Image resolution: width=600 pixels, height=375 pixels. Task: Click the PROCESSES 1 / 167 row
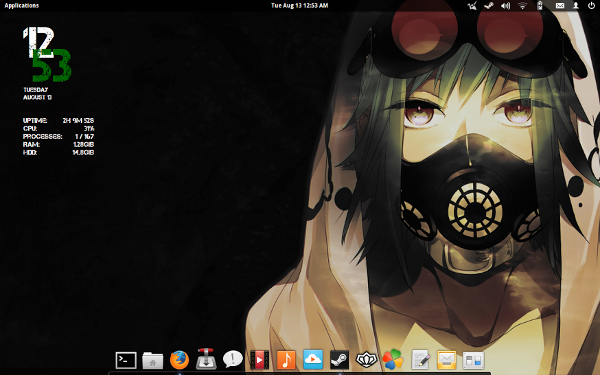[59, 136]
